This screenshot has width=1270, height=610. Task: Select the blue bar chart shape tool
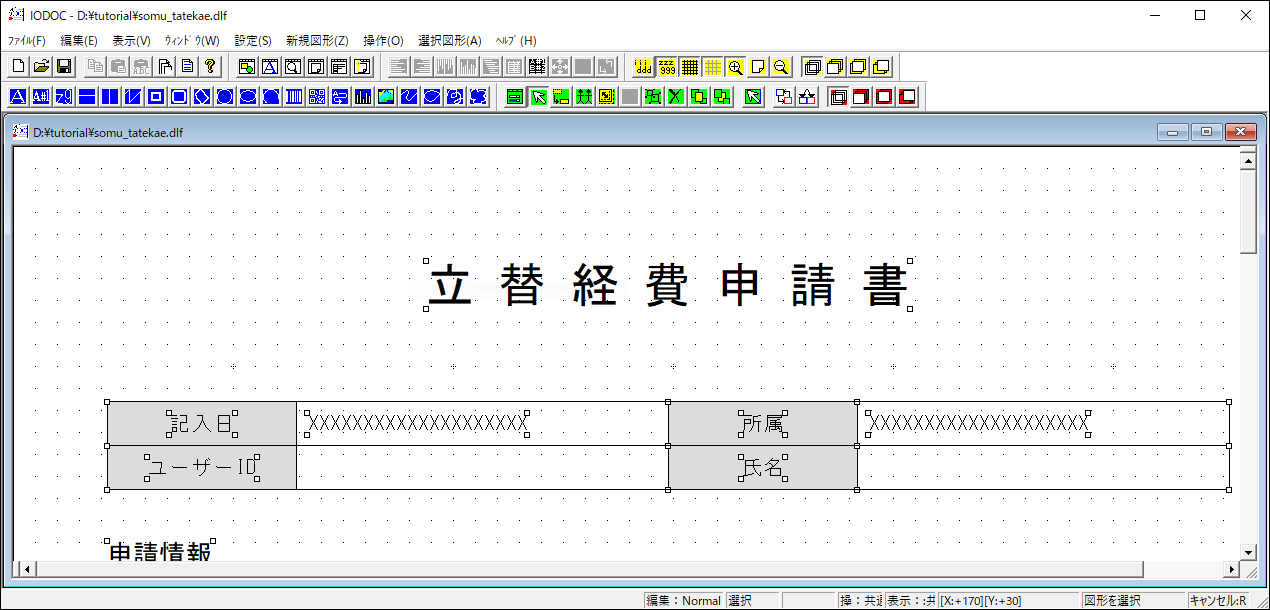click(x=362, y=97)
